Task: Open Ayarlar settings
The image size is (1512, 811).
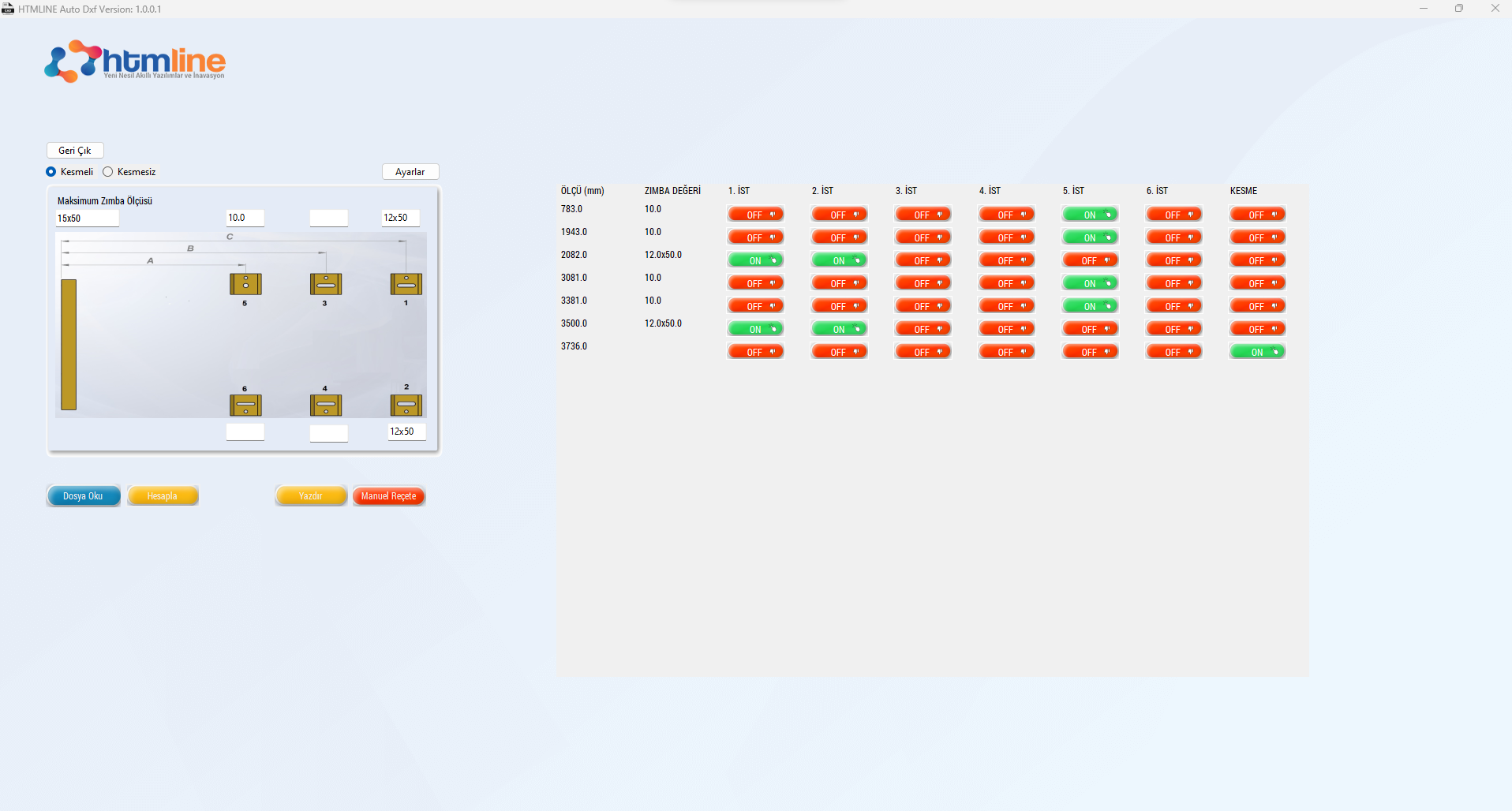Action: [410, 172]
